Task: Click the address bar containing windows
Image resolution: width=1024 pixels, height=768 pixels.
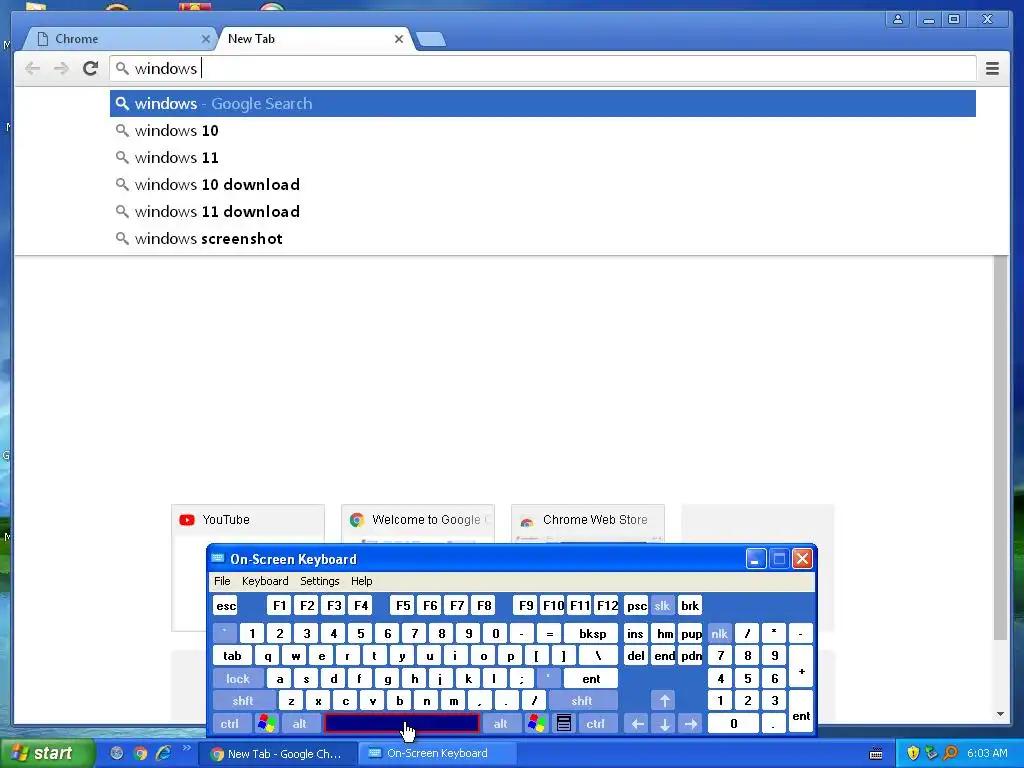Action: (x=543, y=68)
